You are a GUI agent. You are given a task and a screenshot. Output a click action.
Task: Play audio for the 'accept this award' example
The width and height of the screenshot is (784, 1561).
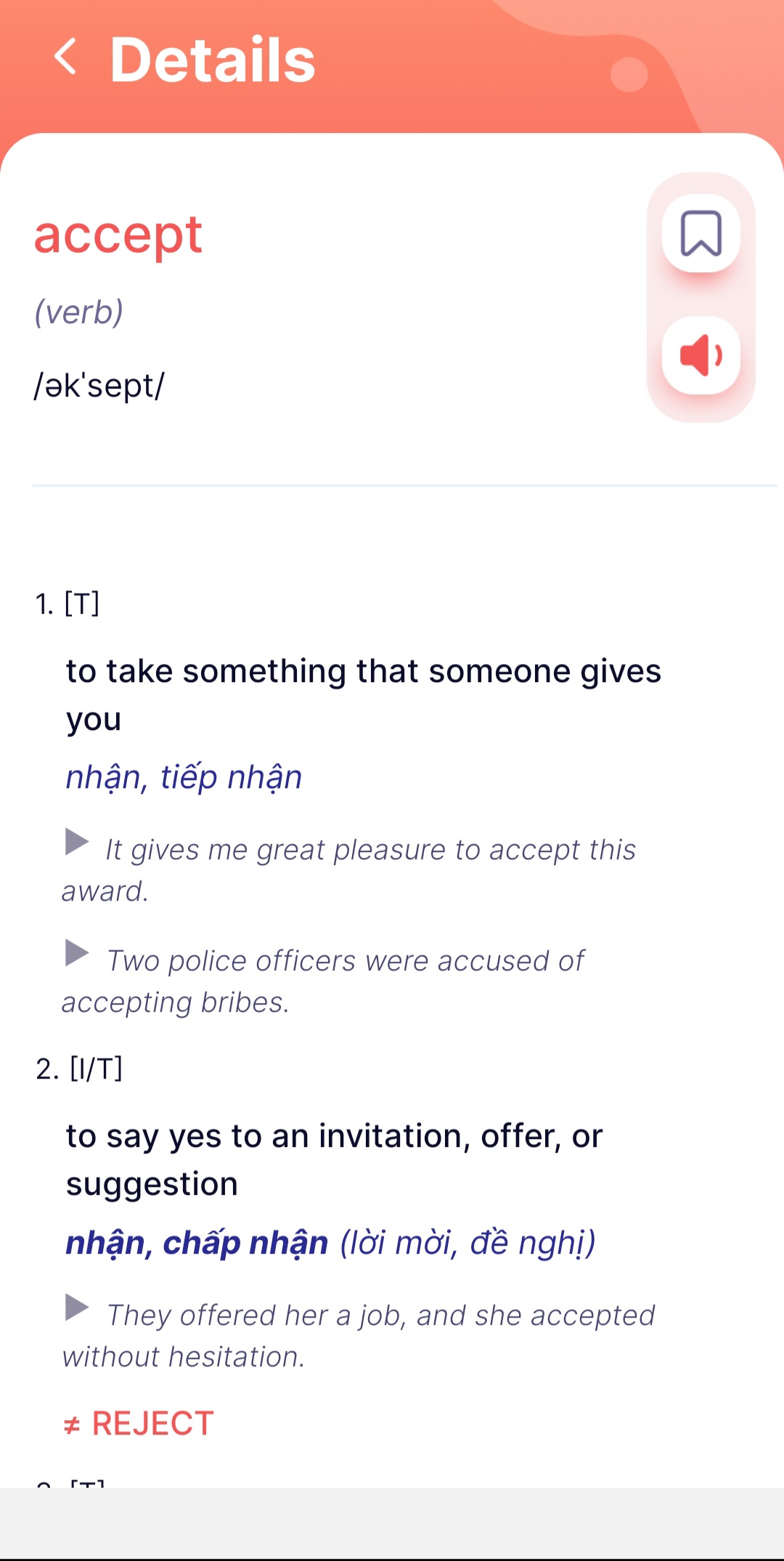tap(77, 842)
